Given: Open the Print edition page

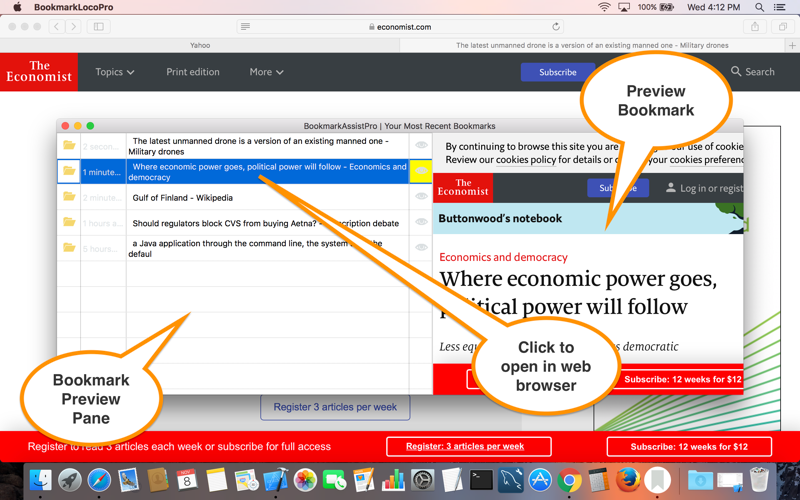Looking at the screenshot, I should coord(193,72).
